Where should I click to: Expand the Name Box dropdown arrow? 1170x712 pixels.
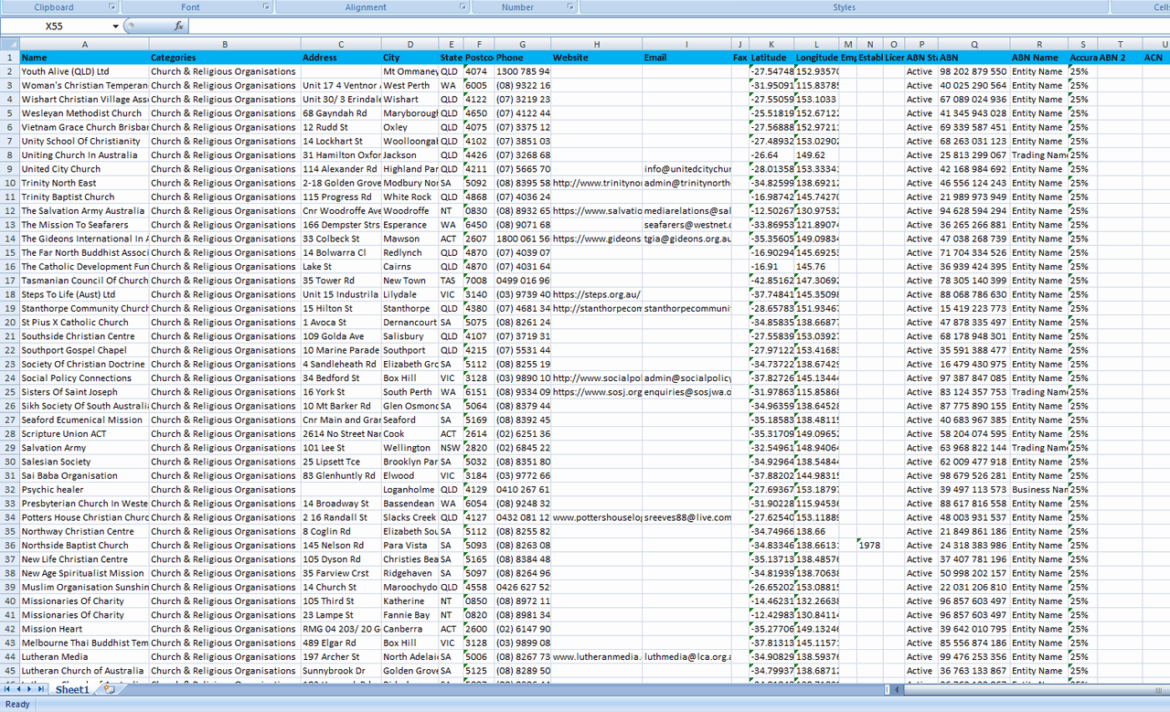(x=115, y=26)
